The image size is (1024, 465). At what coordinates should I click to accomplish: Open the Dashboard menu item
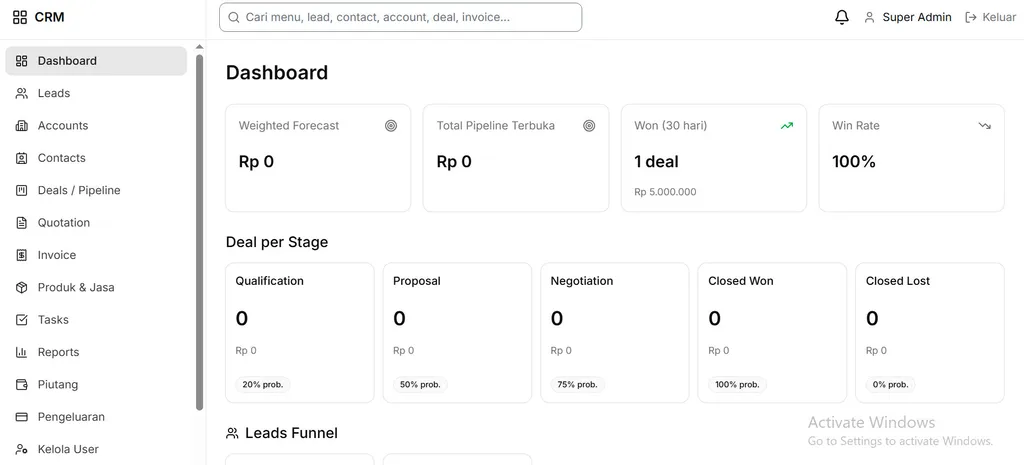point(96,61)
